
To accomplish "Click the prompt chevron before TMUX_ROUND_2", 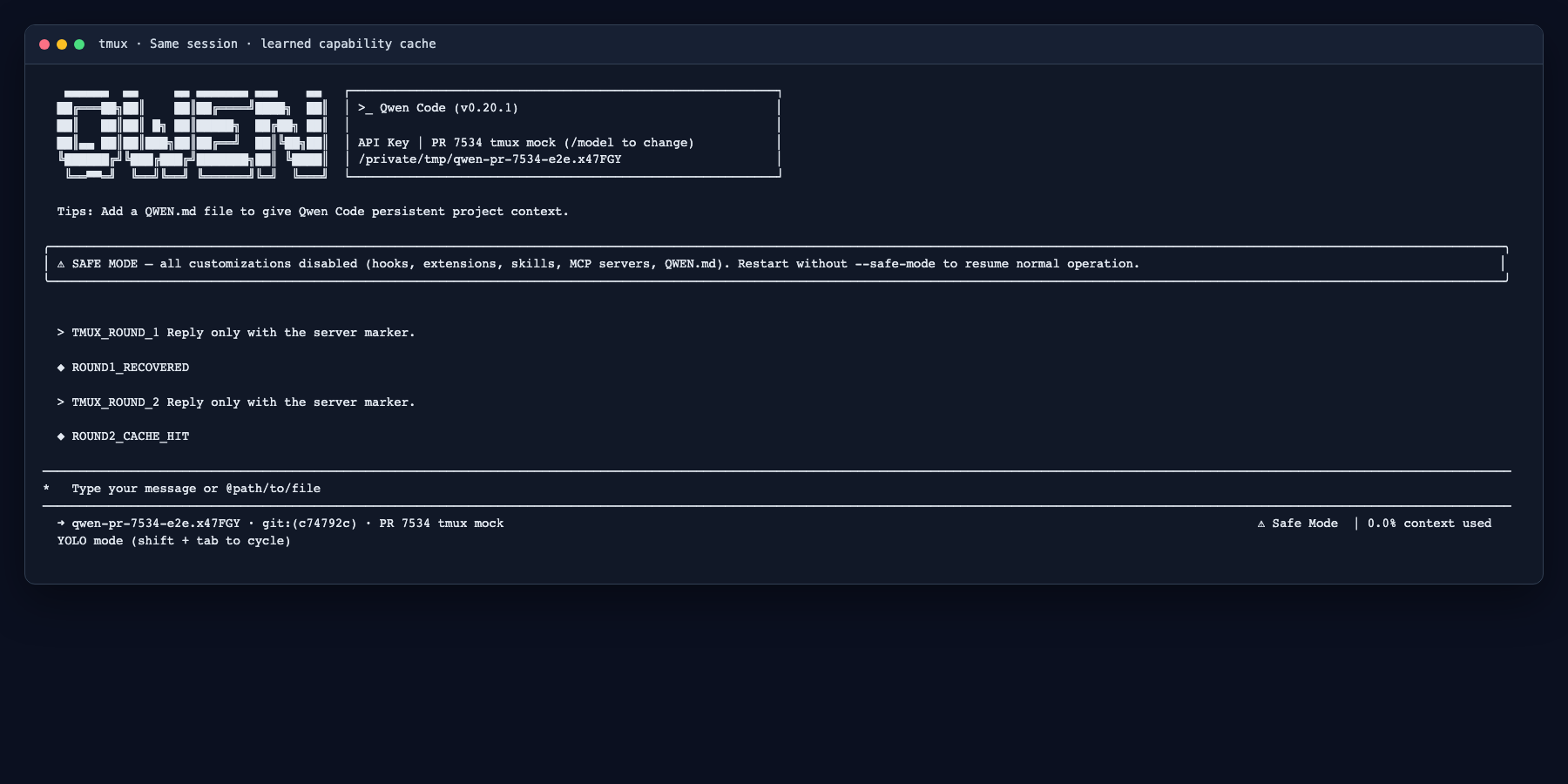I will (x=61, y=402).
